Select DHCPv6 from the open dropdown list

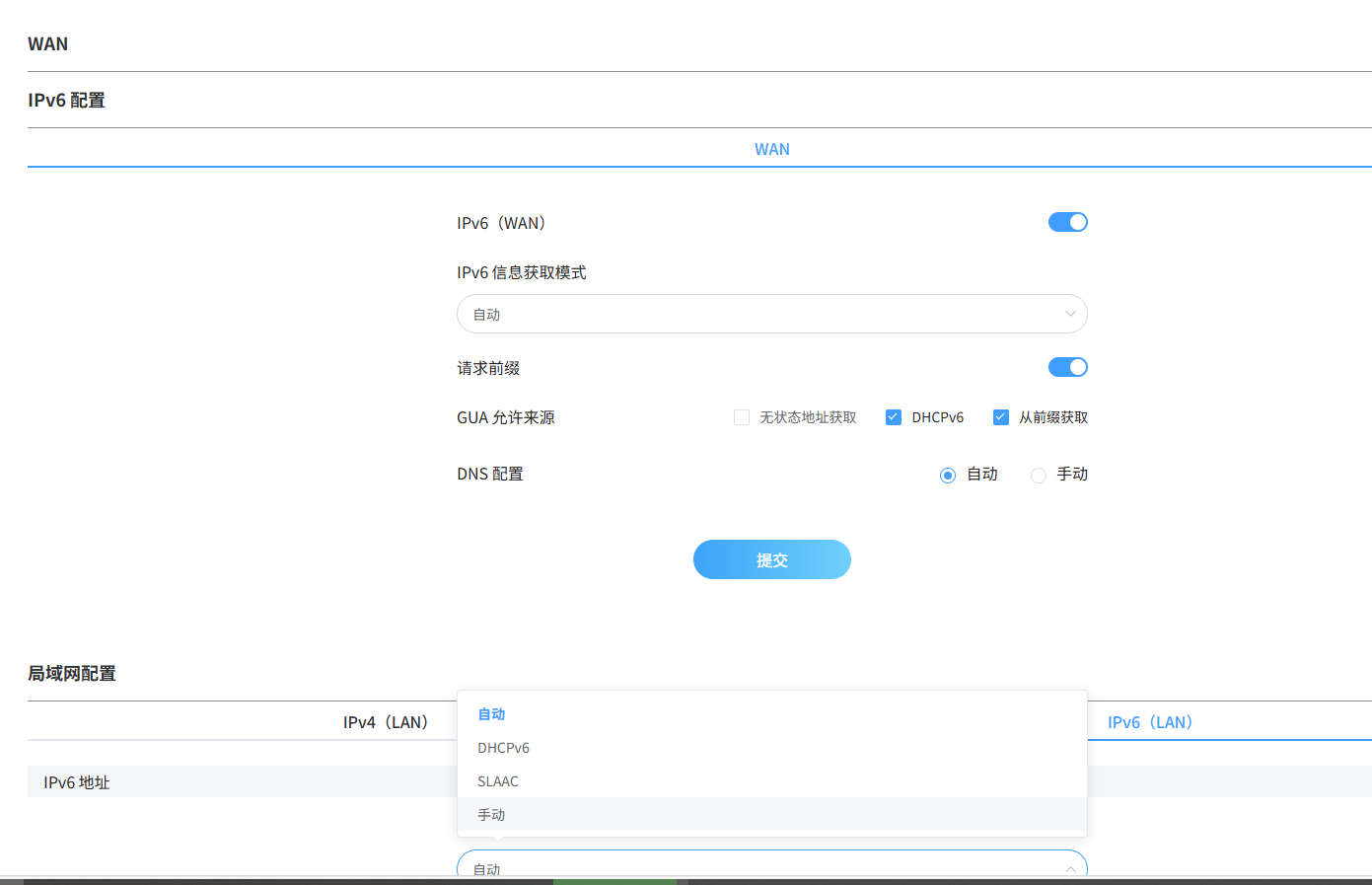point(504,748)
